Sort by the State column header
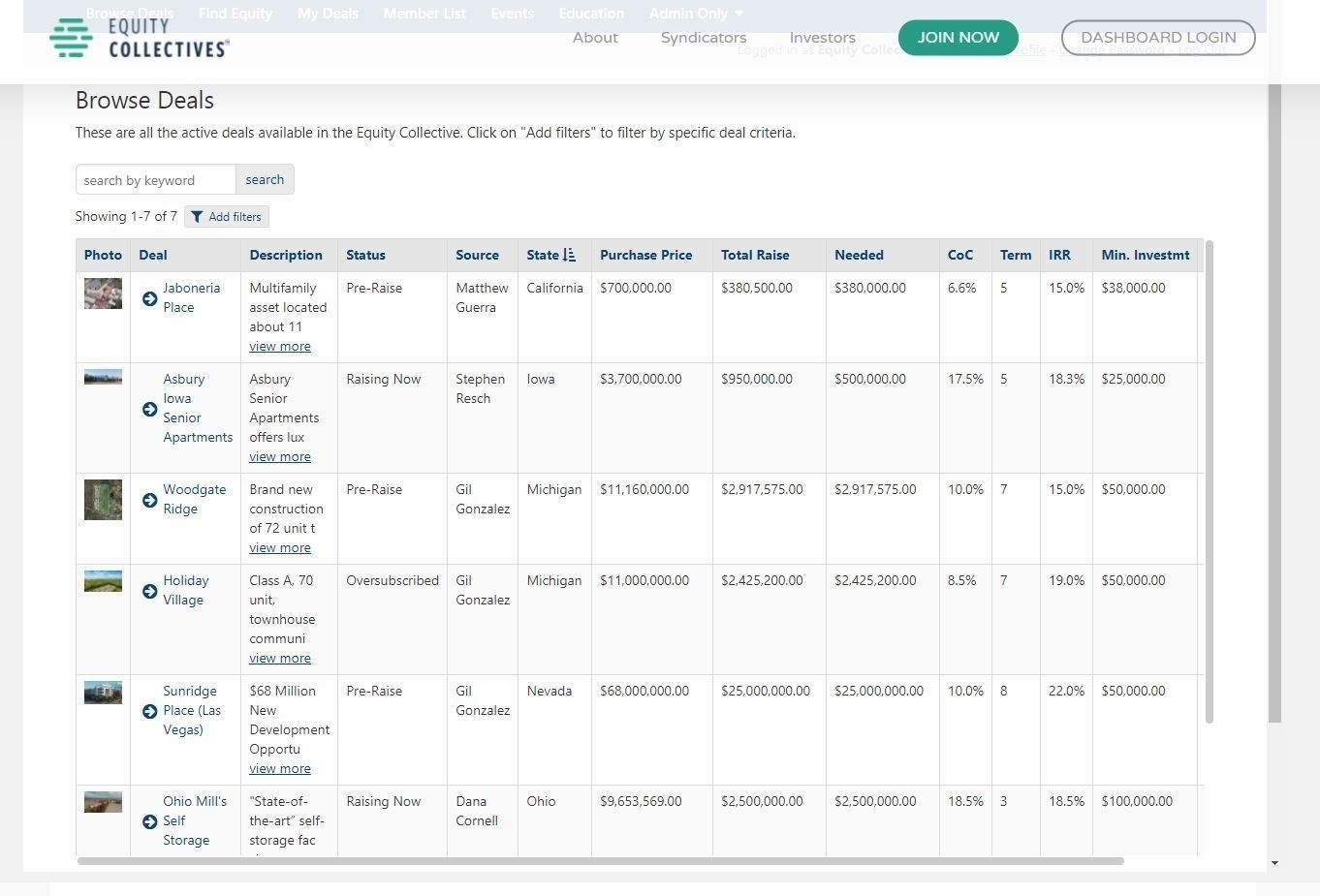Viewport: 1320px width, 896px height. [x=550, y=256]
